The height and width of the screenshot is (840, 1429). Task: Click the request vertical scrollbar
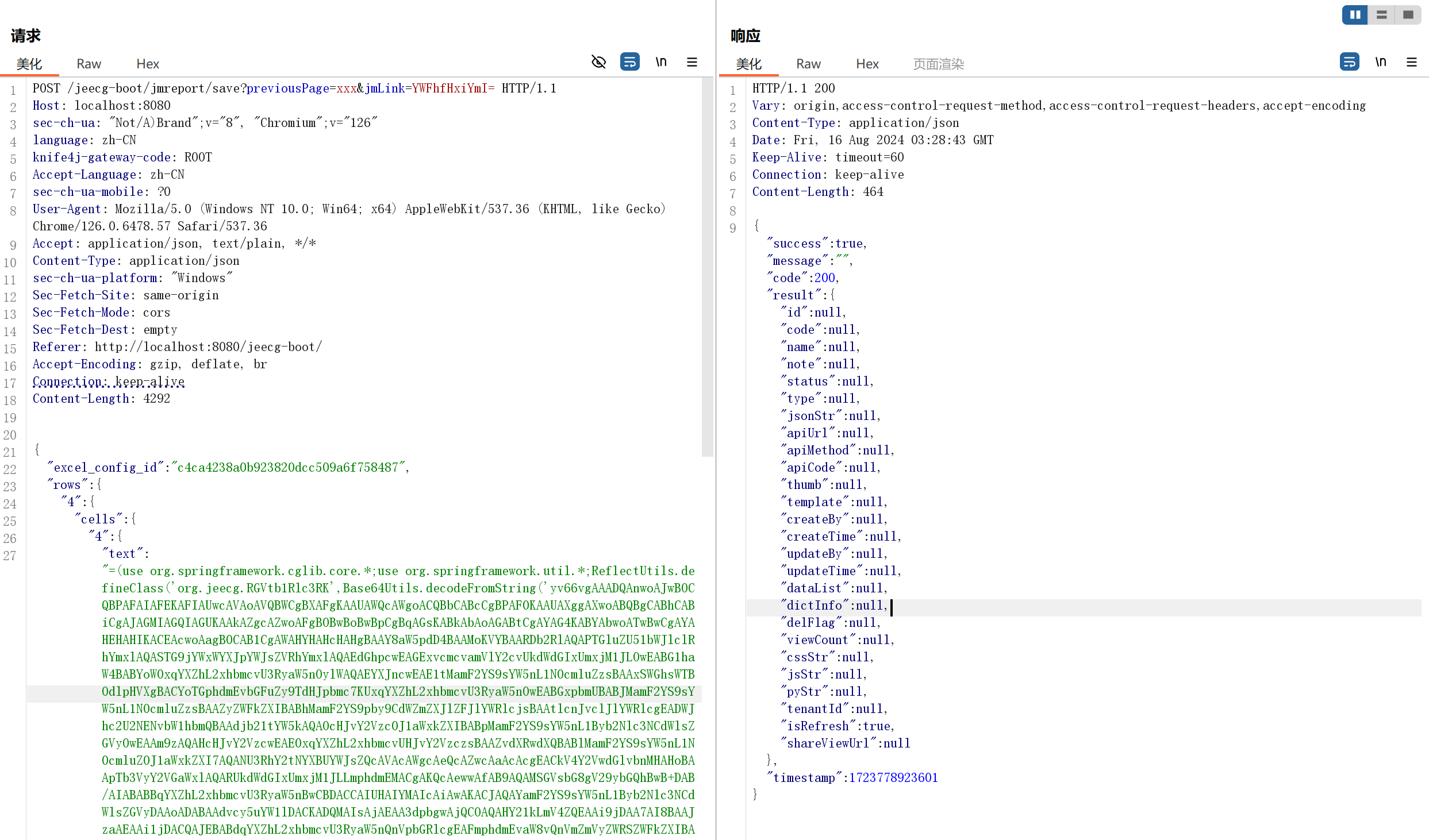coord(708,267)
